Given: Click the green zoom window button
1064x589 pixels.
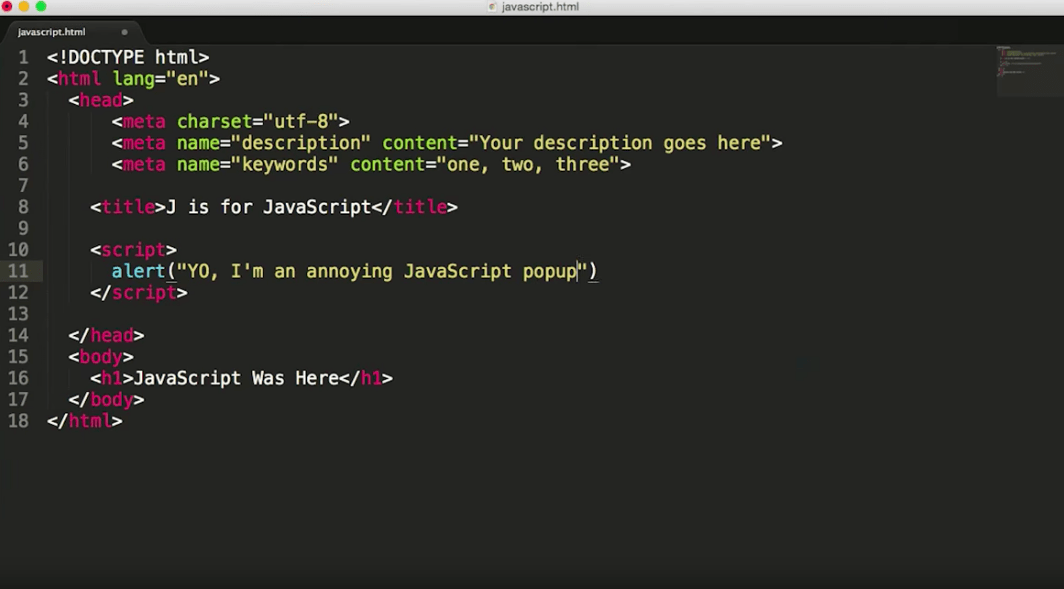Looking at the screenshot, I should 41,8.
